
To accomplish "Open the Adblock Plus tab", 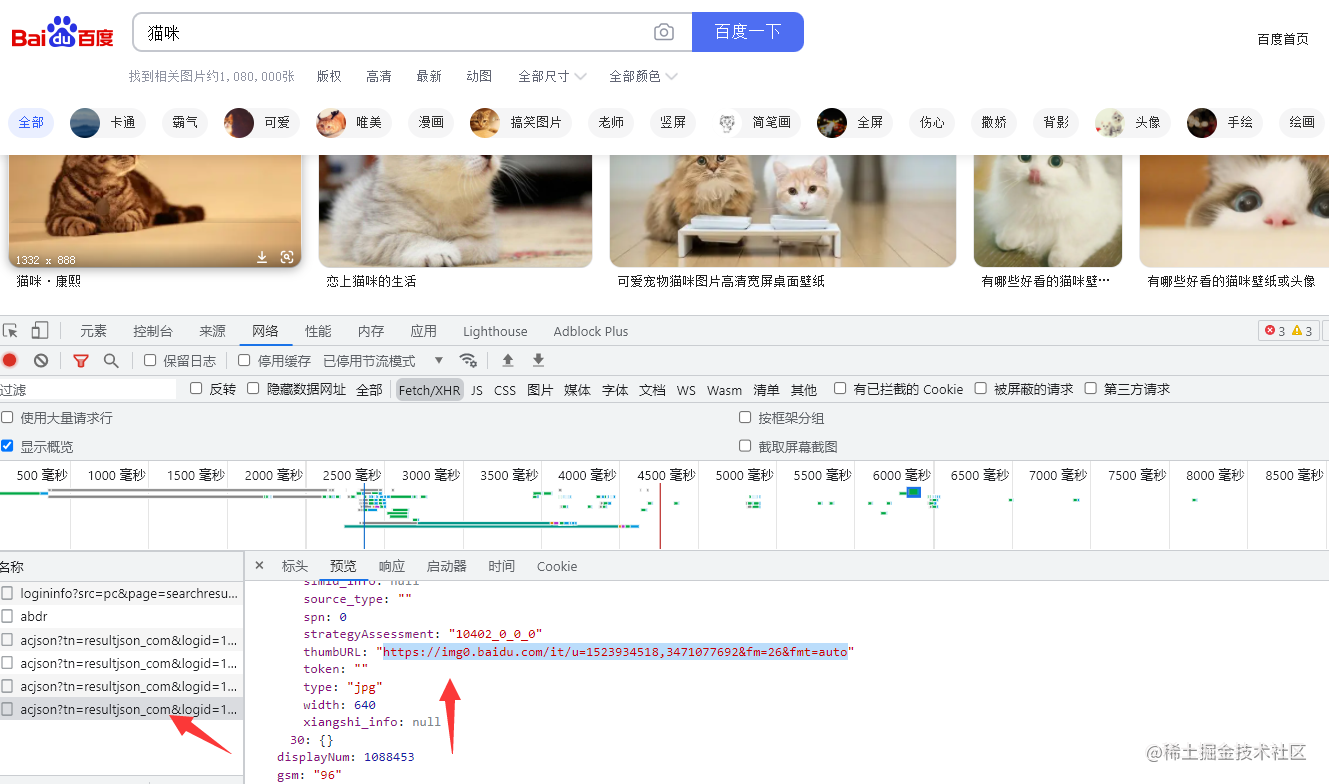I will click(x=591, y=331).
